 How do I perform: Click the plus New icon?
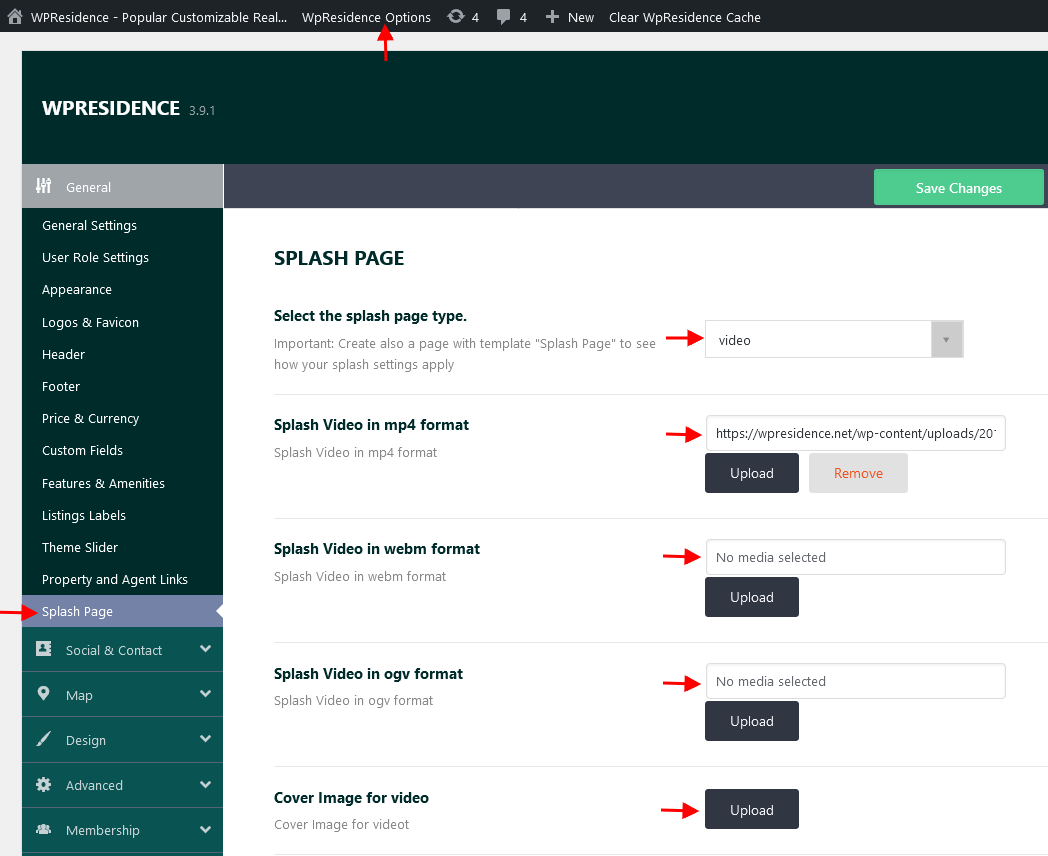point(552,17)
